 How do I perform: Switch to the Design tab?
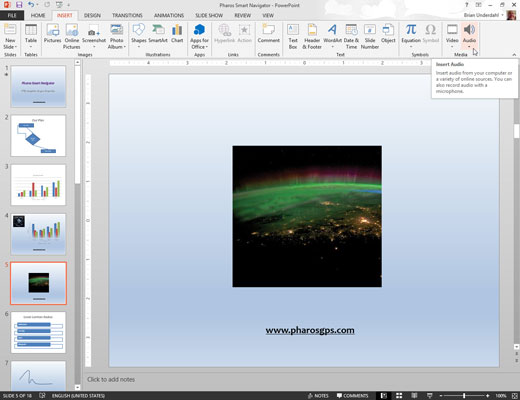point(92,15)
